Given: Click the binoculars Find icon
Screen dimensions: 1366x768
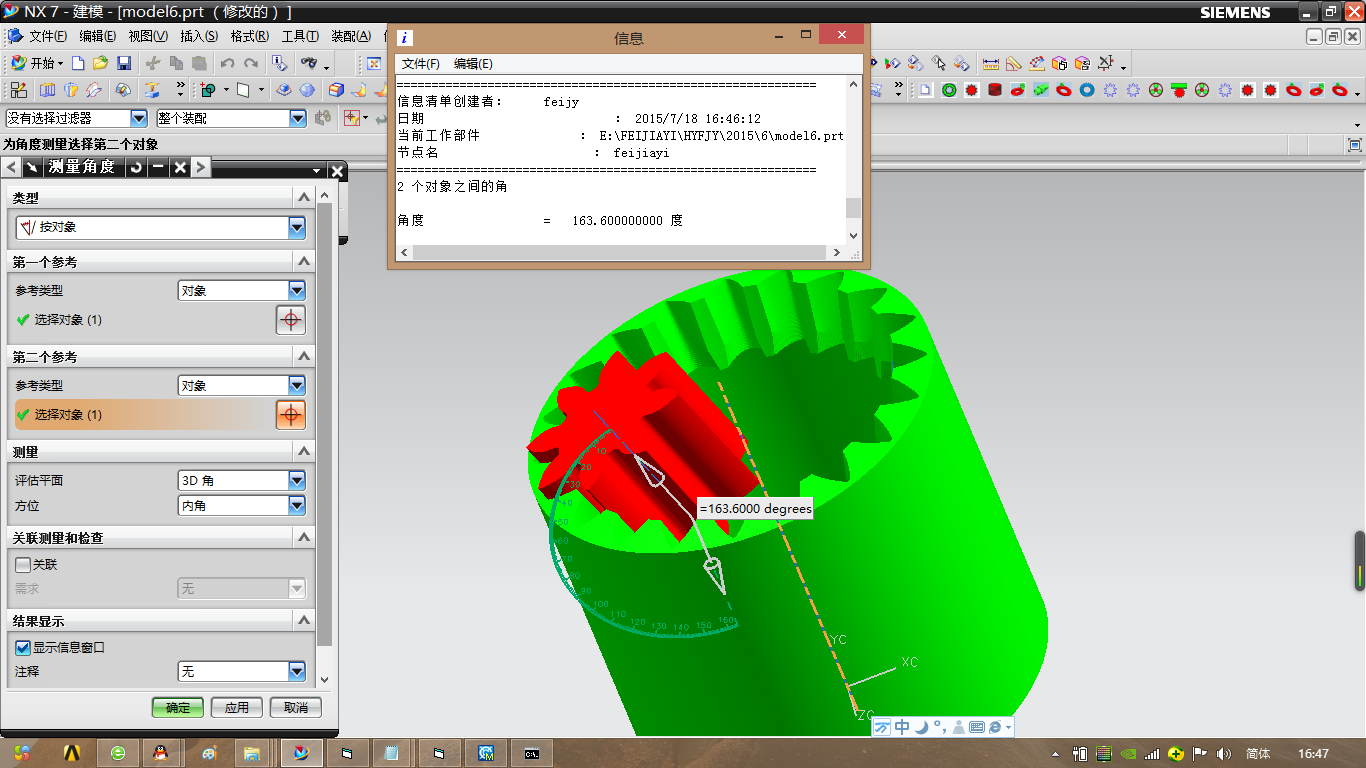Looking at the screenshot, I should tap(309, 63).
